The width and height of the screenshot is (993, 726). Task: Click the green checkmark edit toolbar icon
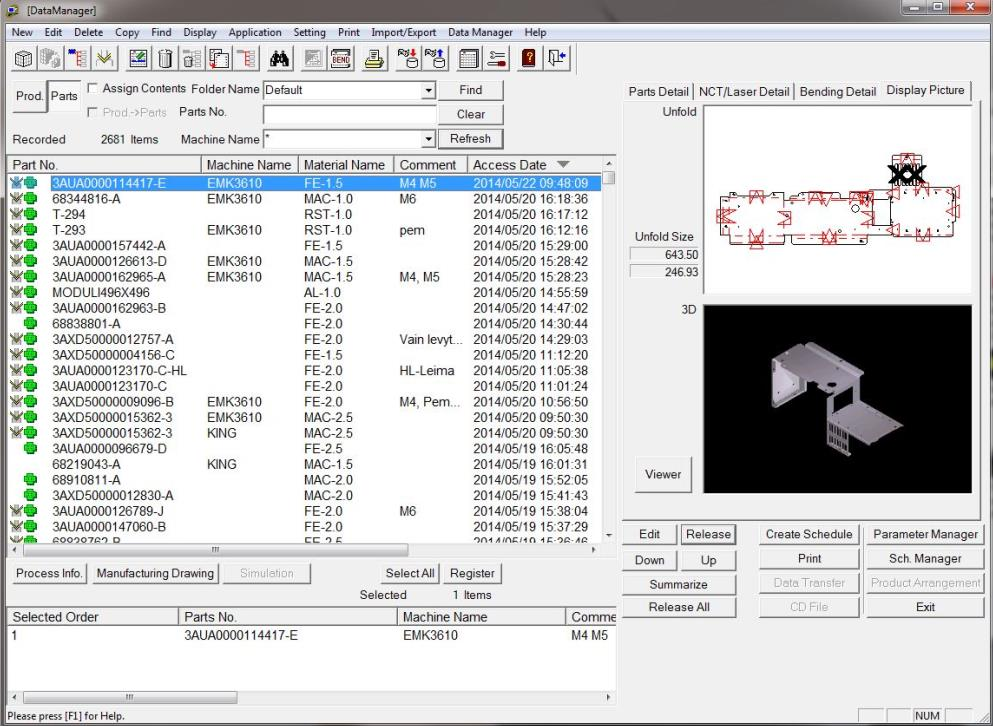coord(138,59)
